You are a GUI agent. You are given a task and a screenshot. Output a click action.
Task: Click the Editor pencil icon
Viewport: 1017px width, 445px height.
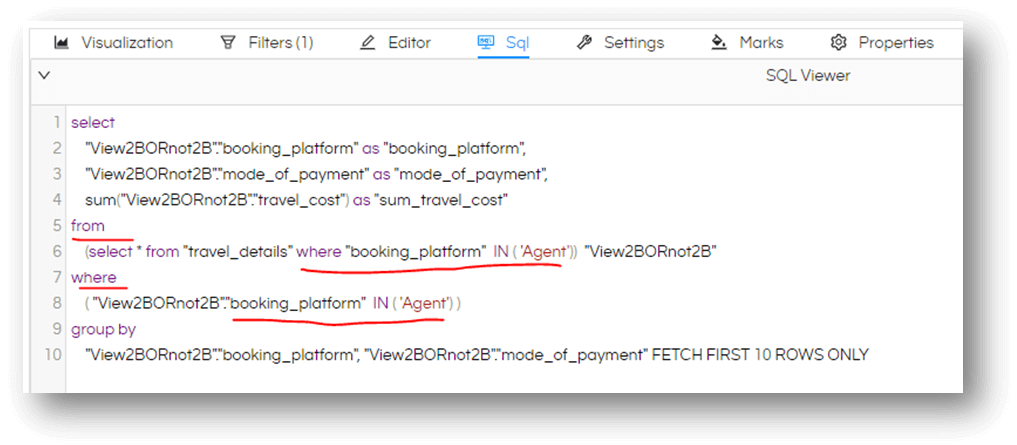pyautogui.click(x=368, y=43)
